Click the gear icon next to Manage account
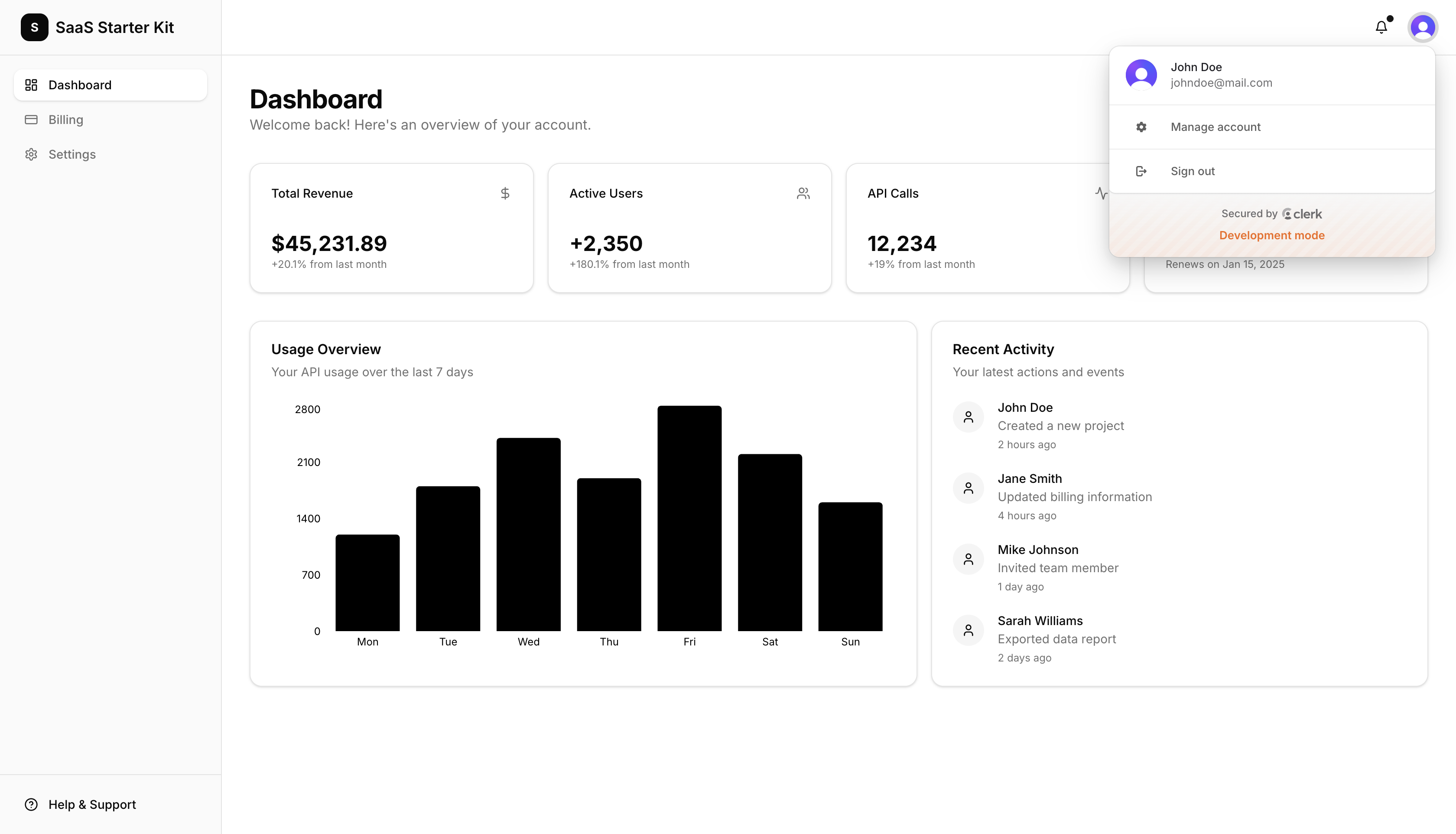The width and height of the screenshot is (1456, 834). click(x=1141, y=127)
